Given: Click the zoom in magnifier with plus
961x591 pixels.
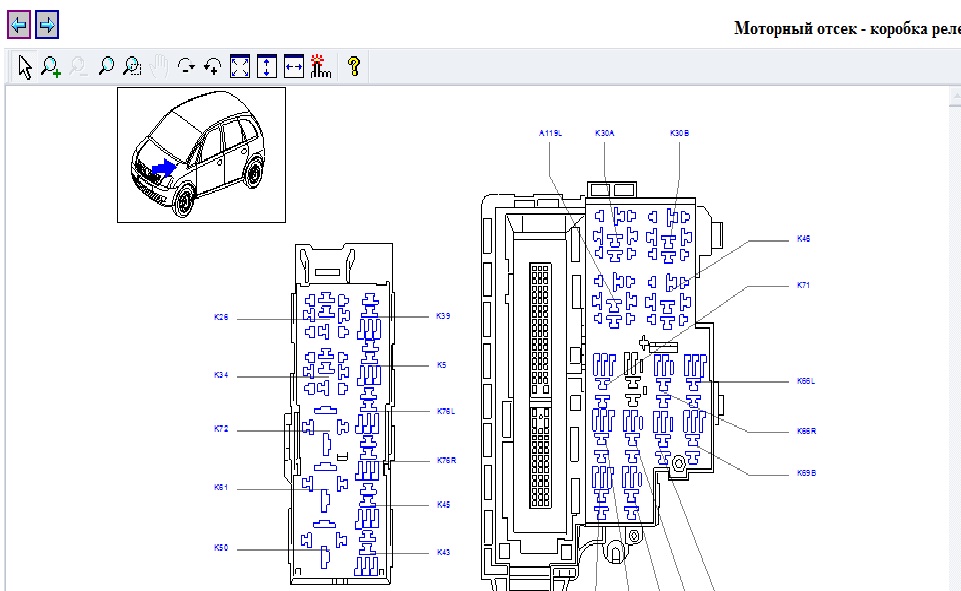Looking at the screenshot, I should (51, 67).
